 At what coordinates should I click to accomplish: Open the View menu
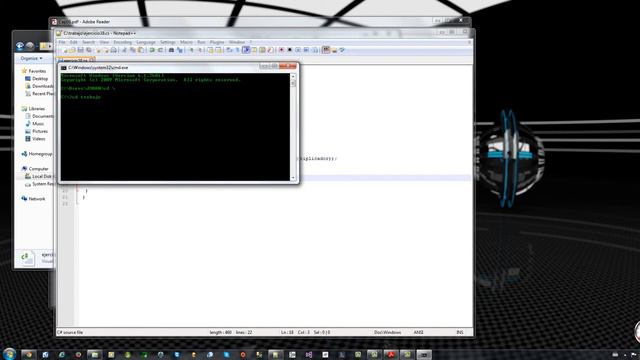click(x=104, y=42)
